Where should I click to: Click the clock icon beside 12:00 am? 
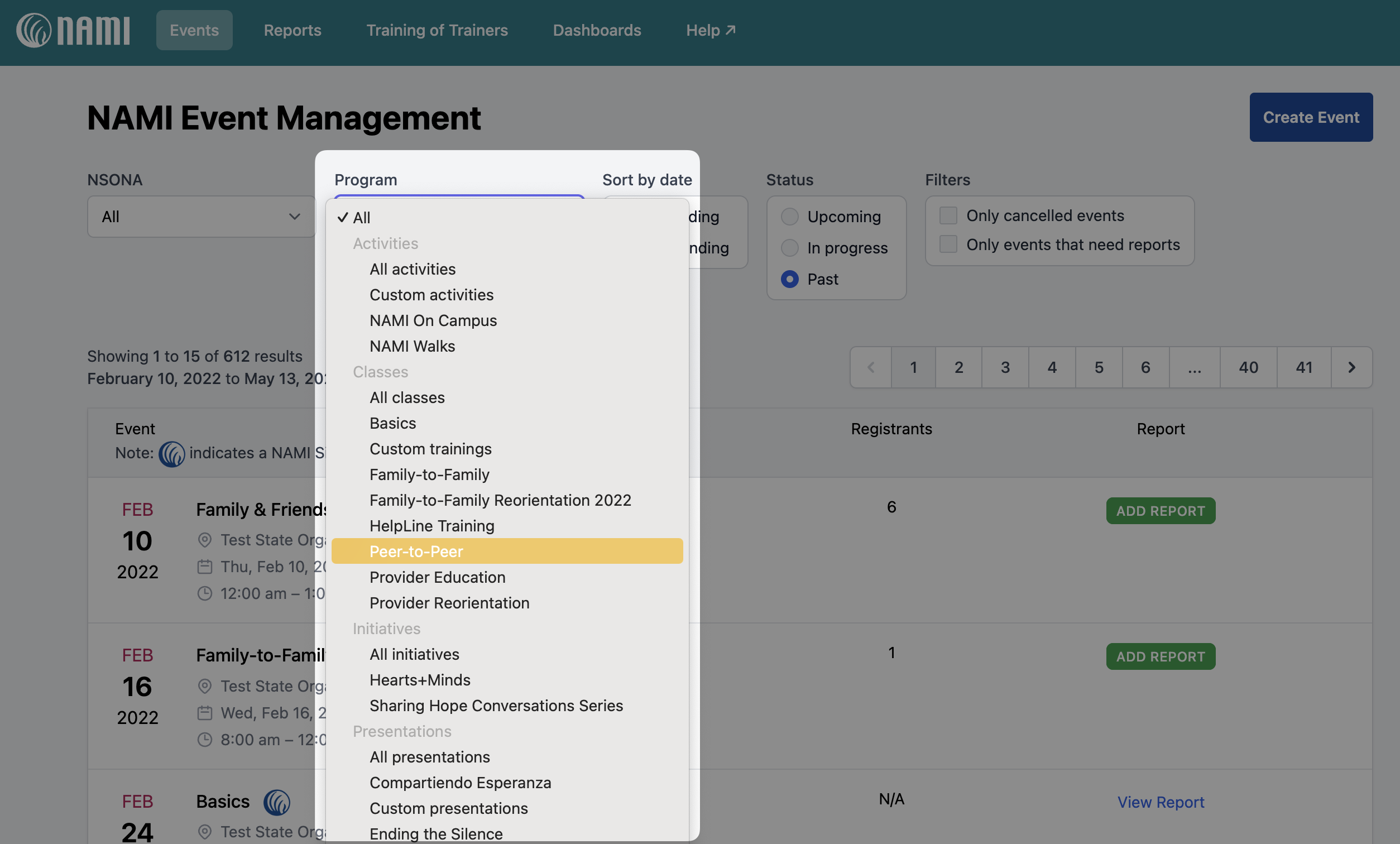[x=204, y=593]
